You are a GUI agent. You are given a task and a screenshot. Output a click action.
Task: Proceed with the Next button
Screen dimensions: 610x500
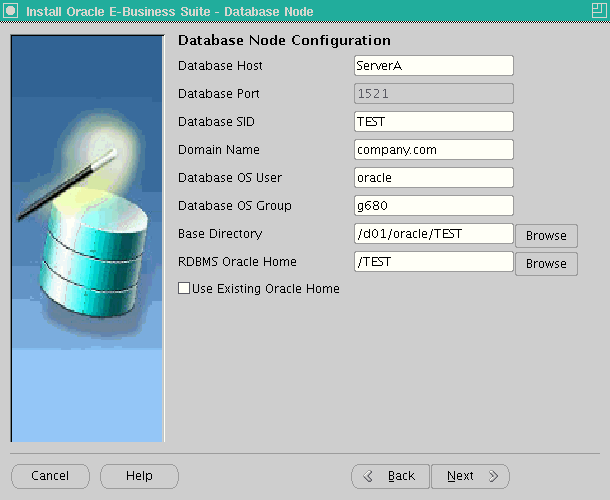point(470,476)
